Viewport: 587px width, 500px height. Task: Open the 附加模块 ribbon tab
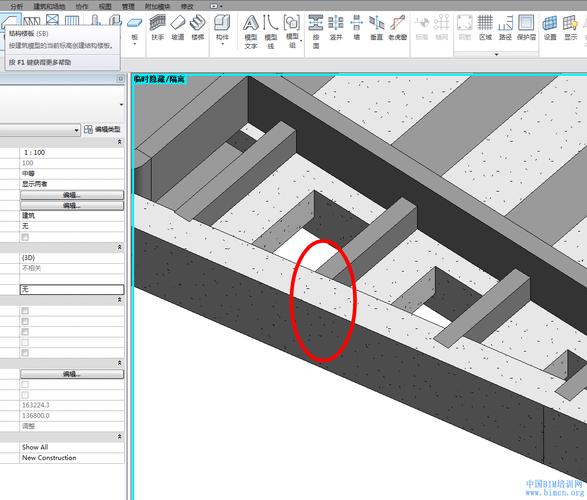click(157, 6)
